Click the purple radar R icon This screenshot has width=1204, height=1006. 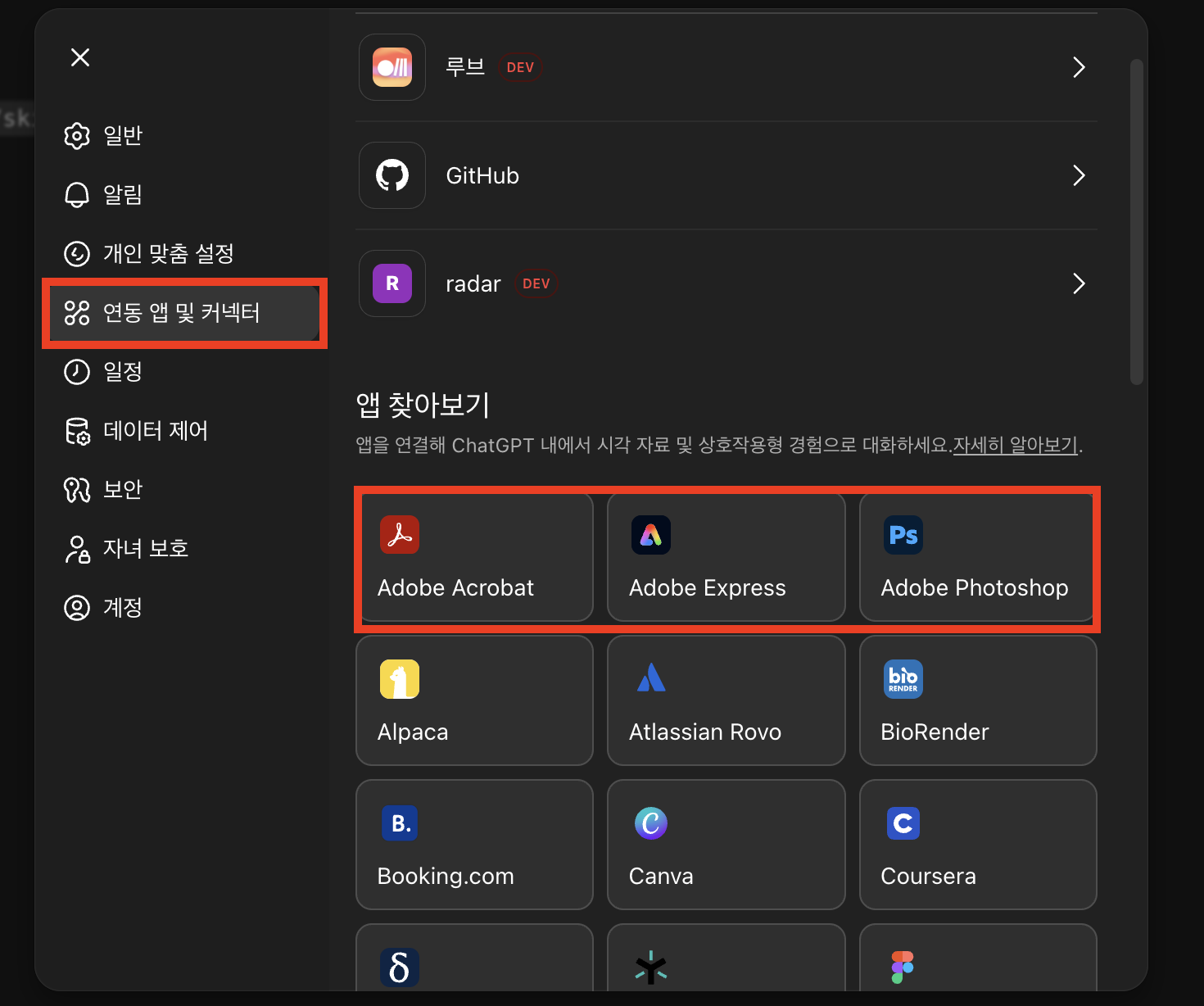(392, 283)
